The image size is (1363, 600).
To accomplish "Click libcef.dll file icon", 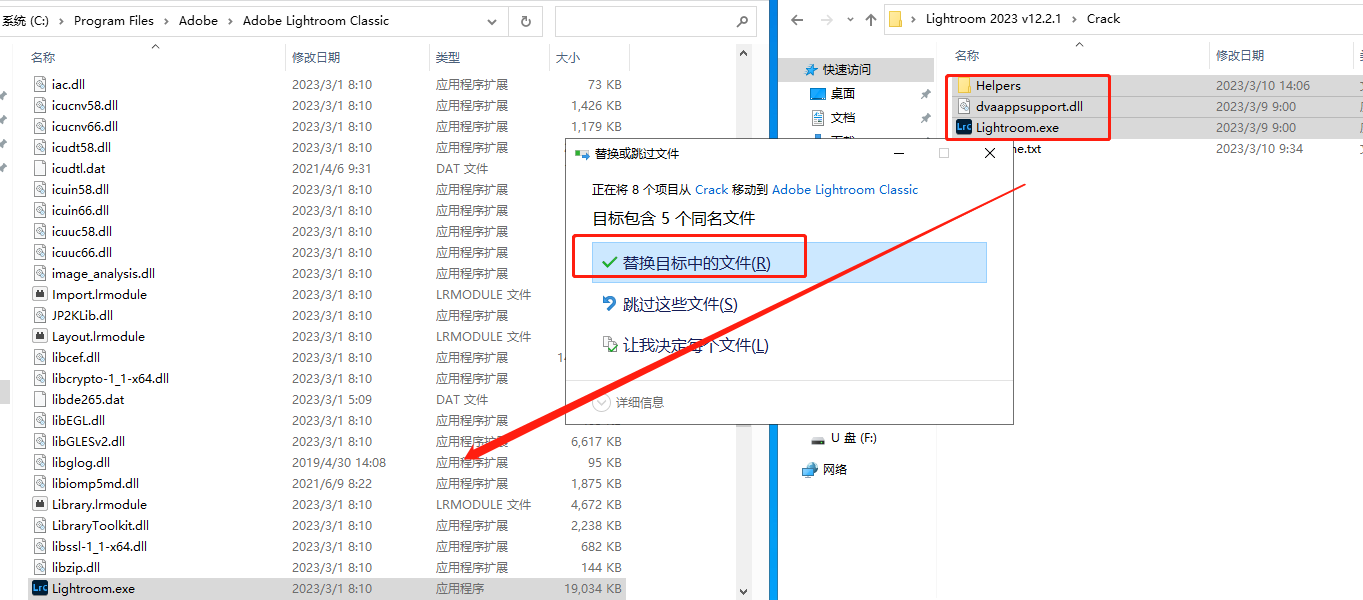I will 40,357.
